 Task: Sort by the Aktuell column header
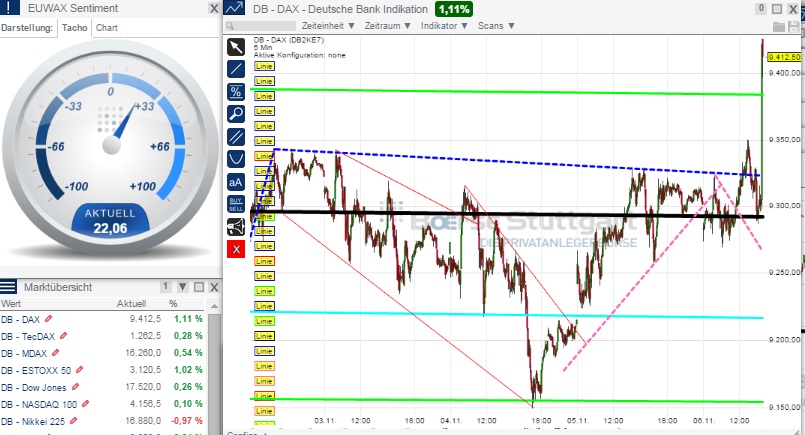click(131, 304)
